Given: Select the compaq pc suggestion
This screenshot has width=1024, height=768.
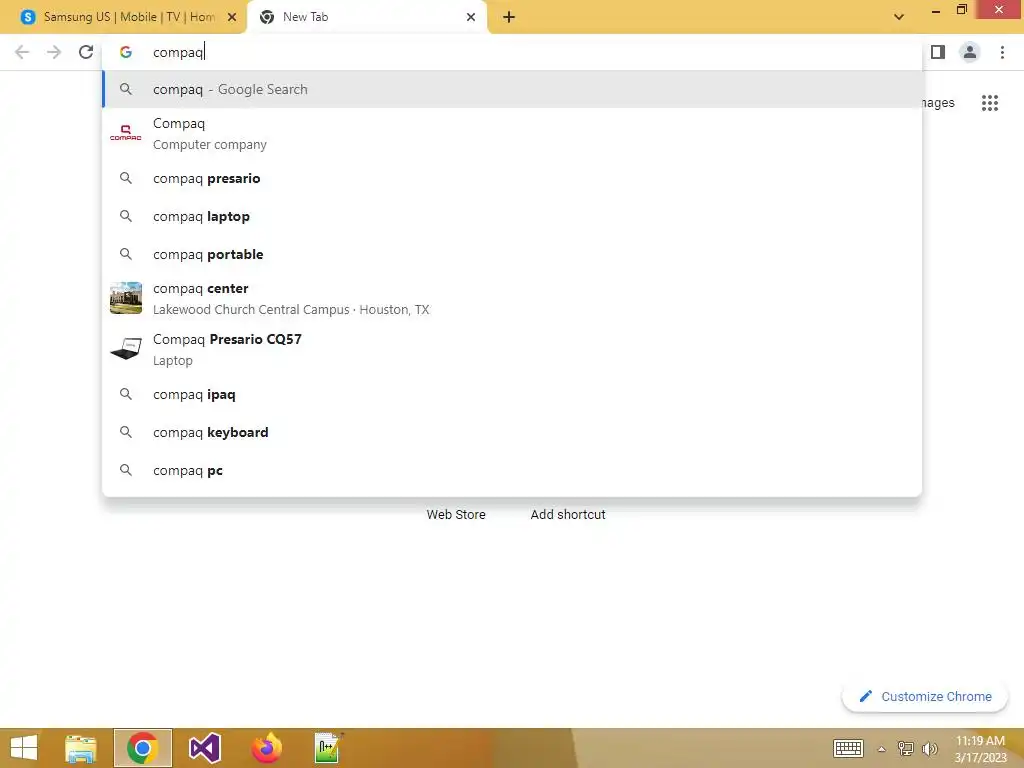Looking at the screenshot, I should click(512, 470).
